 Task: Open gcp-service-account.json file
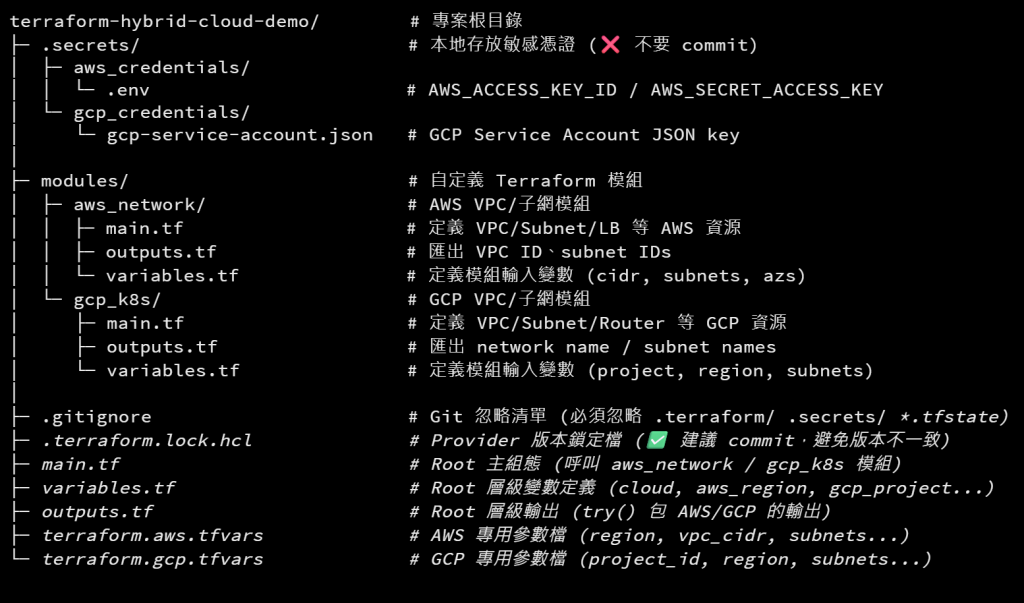240,135
